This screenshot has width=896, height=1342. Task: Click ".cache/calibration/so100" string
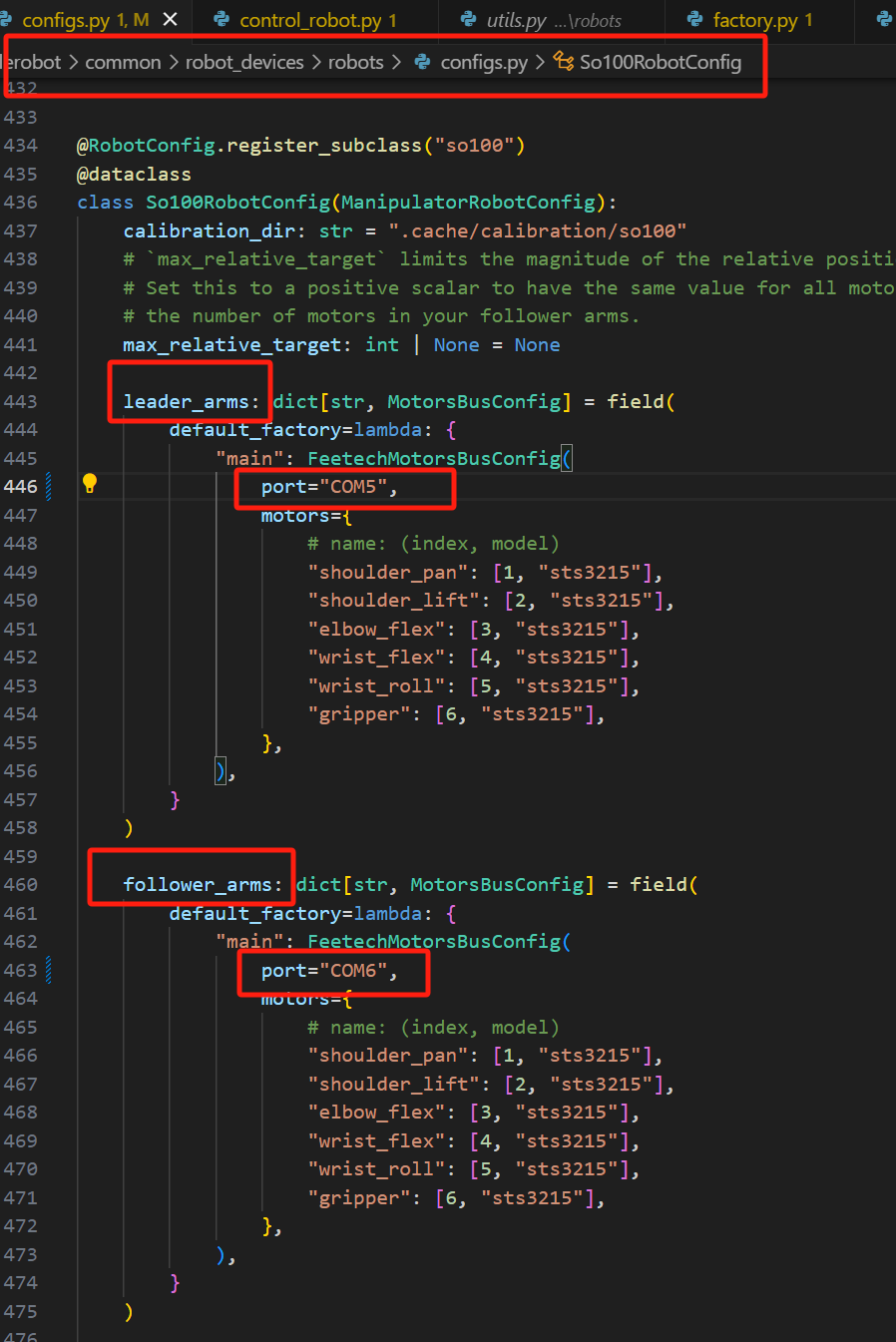pyautogui.click(x=538, y=230)
